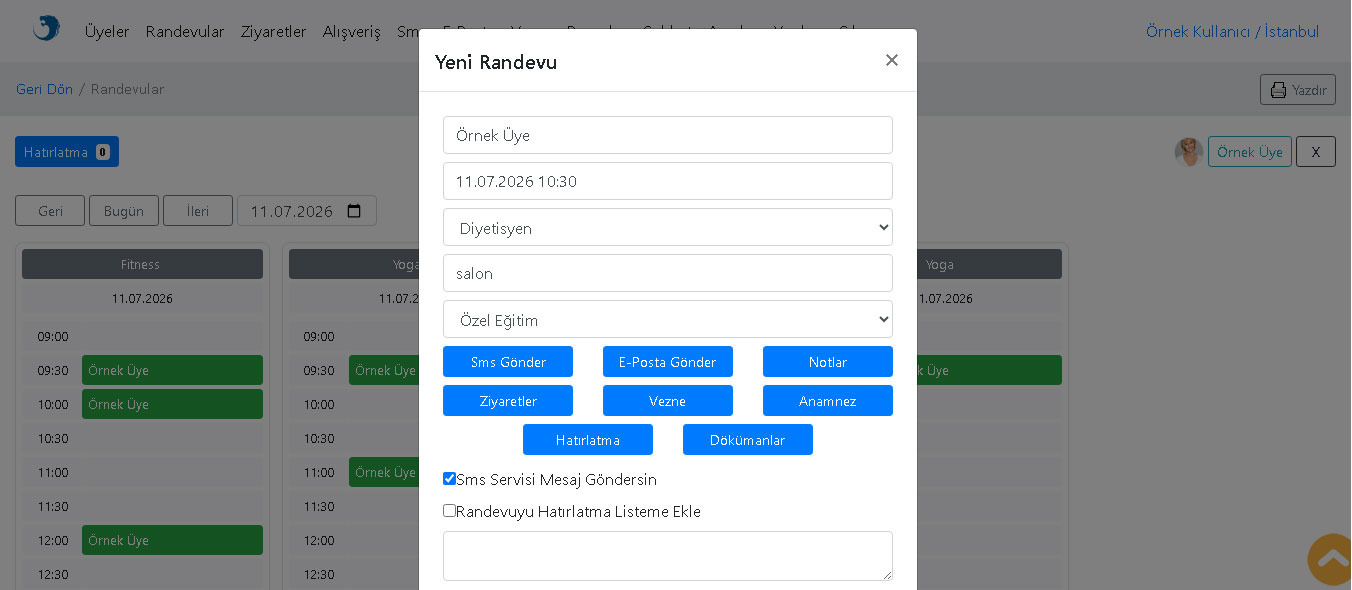The image size is (1352, 590).
Task: Open the calendar picker icon in date field
Action: click(x=354, y=211)
